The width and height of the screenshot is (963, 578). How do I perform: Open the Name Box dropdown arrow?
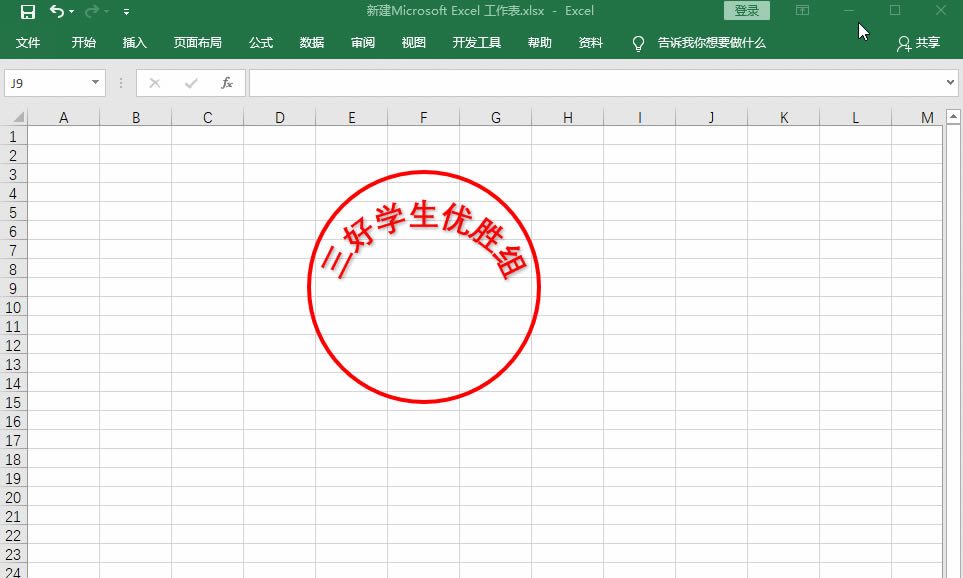tap(96, 83)
